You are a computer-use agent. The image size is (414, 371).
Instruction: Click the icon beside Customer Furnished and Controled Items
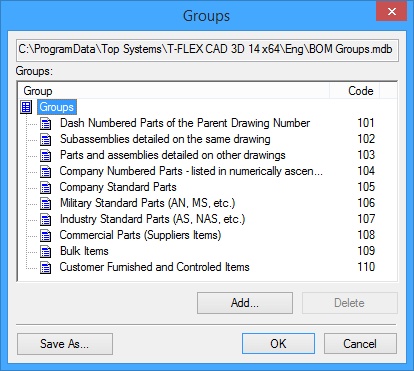(46, 267)
